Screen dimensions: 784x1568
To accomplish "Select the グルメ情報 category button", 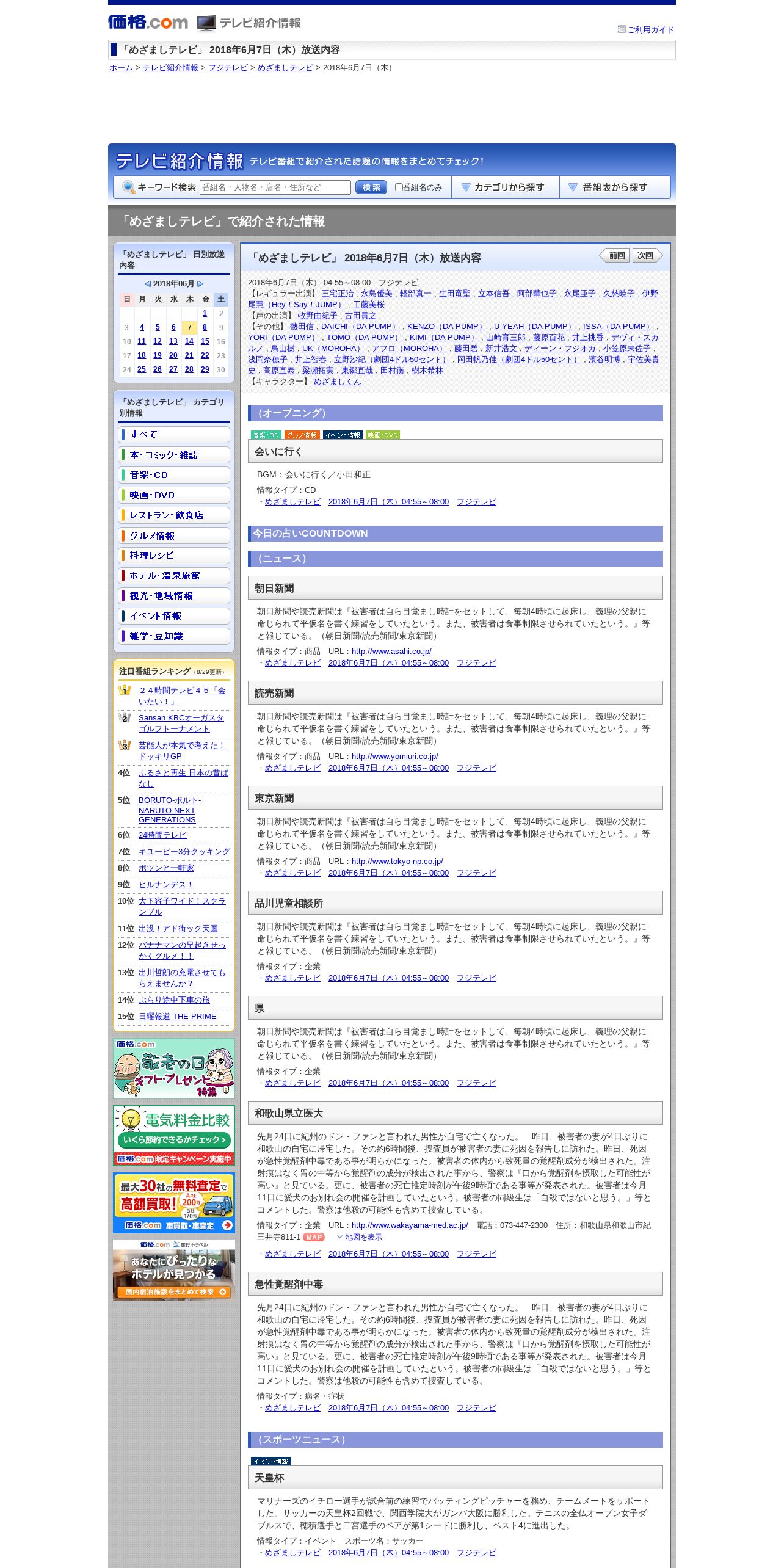I will [x=174, y=535].
